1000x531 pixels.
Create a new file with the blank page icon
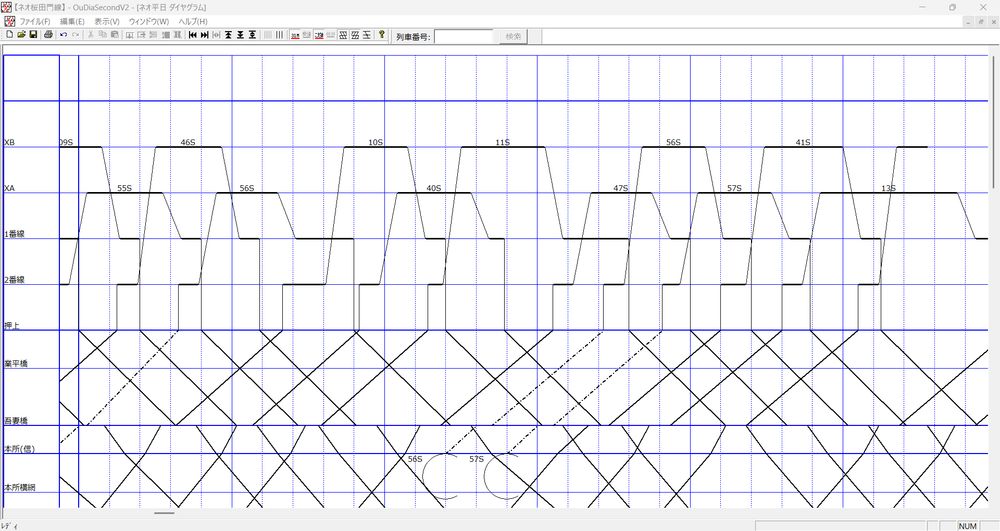click(10, 34)
